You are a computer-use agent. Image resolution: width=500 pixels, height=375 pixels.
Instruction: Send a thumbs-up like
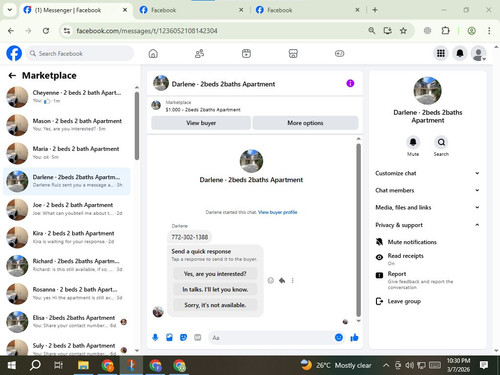click(354, 338)
